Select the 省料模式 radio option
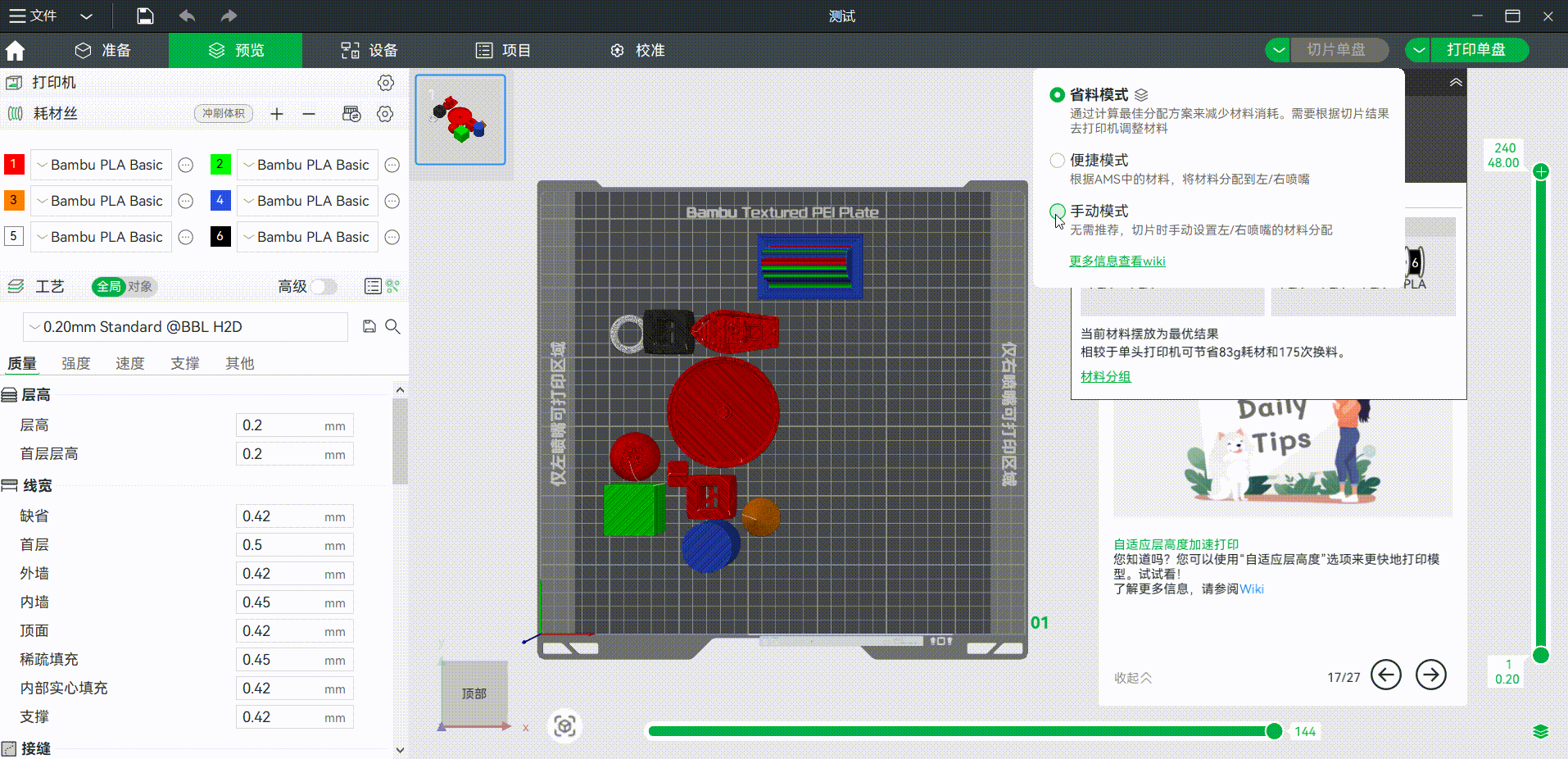 pos(1057,95)
